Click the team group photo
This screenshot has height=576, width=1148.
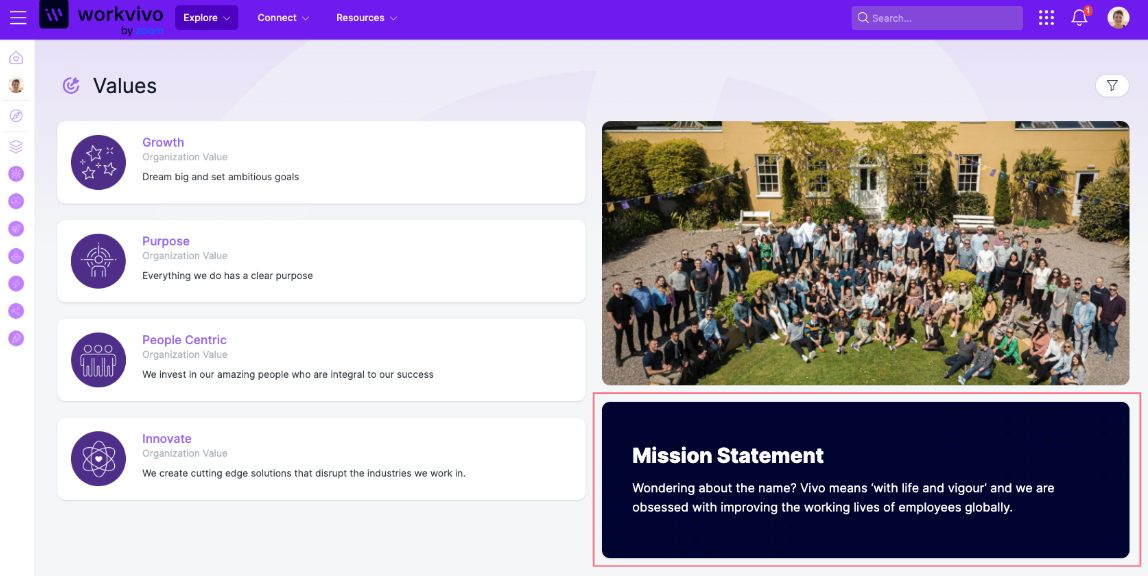(x=865, y=253)
